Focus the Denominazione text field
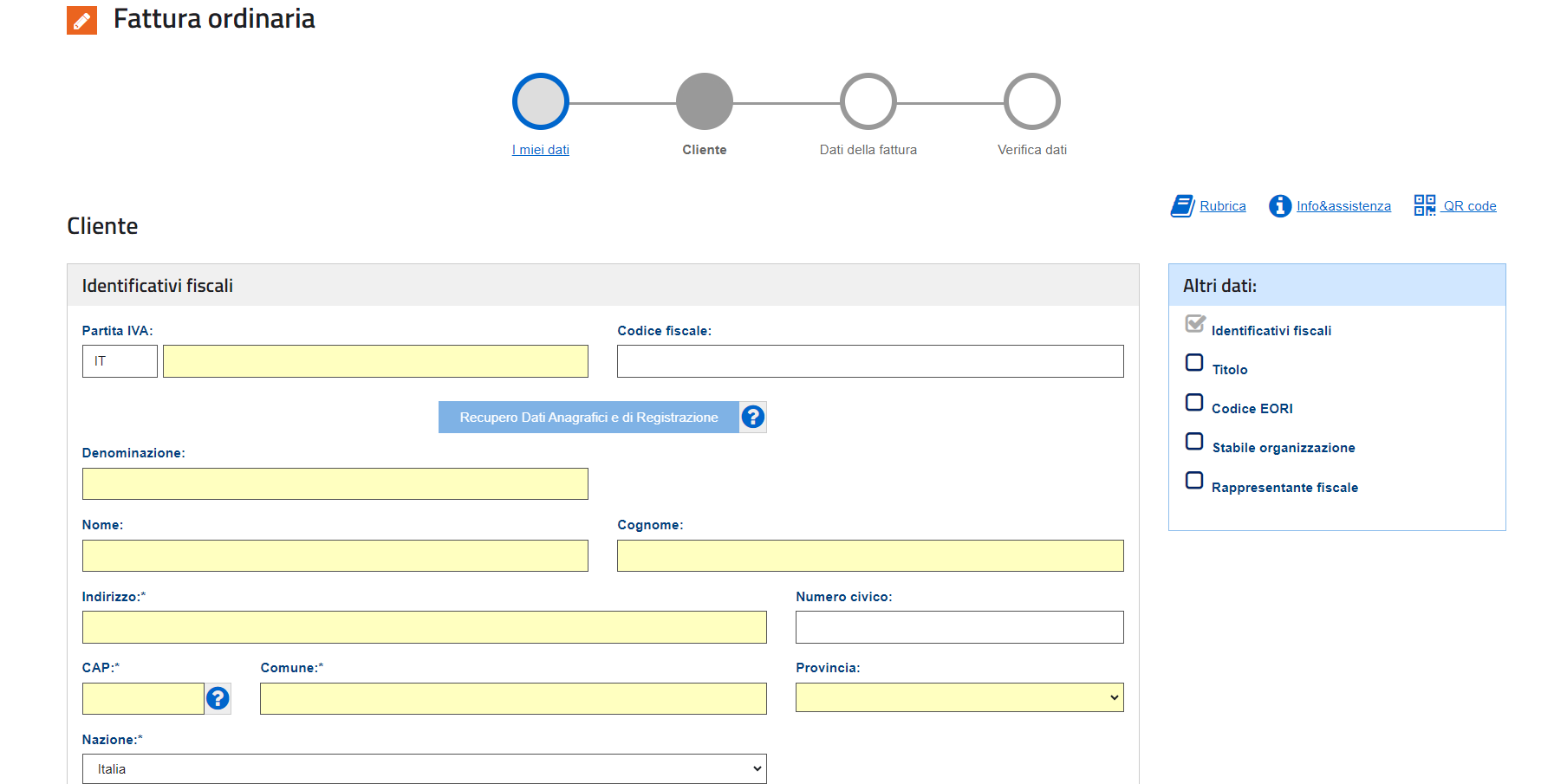The height and width of the screenshot is (784, 1541). pyautogui.click(x=335, y=484)
